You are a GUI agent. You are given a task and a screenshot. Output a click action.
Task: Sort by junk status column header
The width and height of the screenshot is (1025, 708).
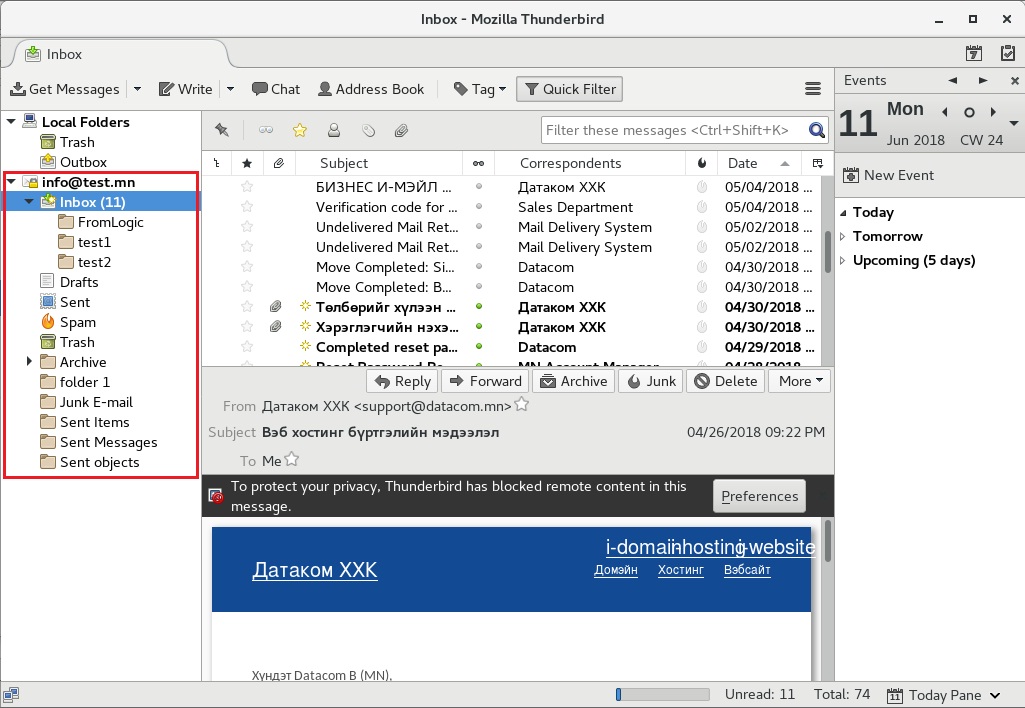[702, 163]
